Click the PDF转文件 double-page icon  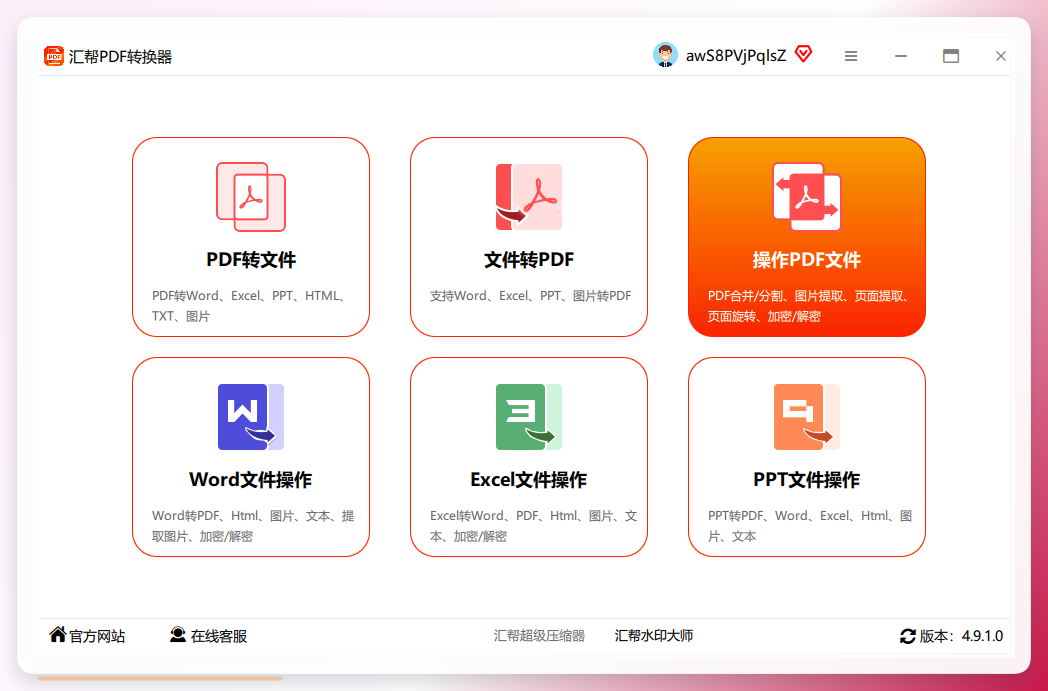pos(251,197)
